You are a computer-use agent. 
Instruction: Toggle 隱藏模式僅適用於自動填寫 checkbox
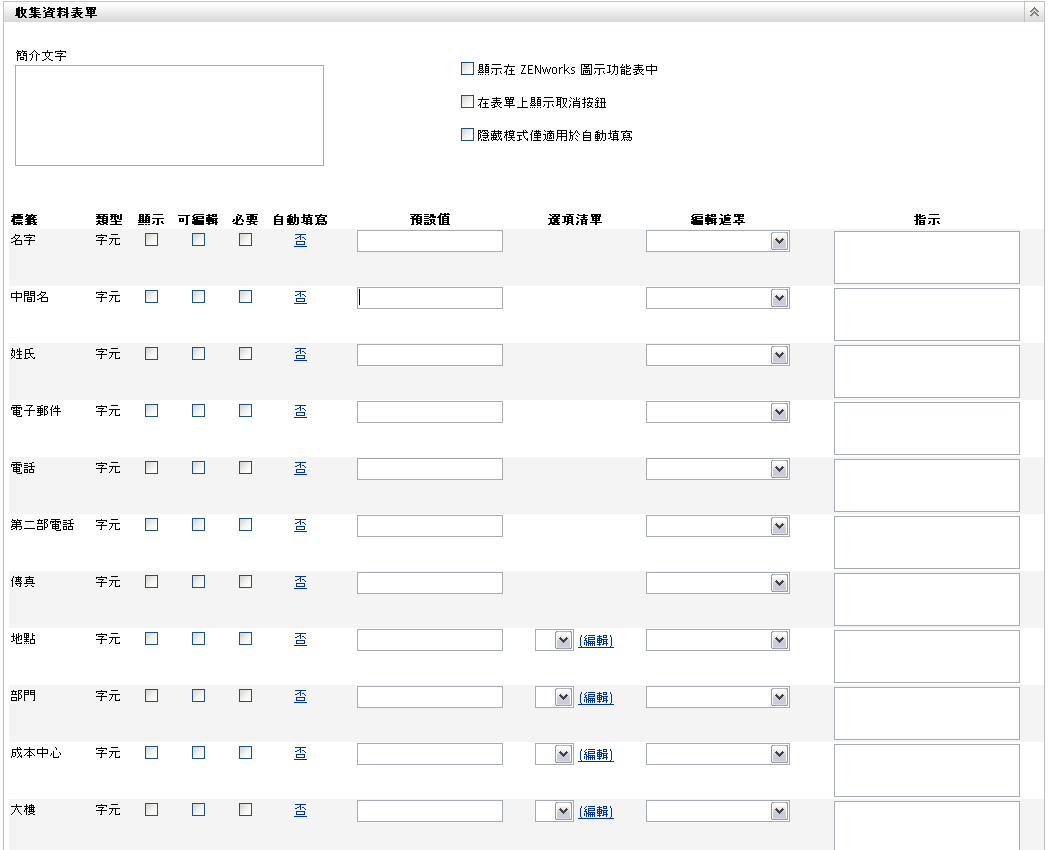tap(467, 134)
